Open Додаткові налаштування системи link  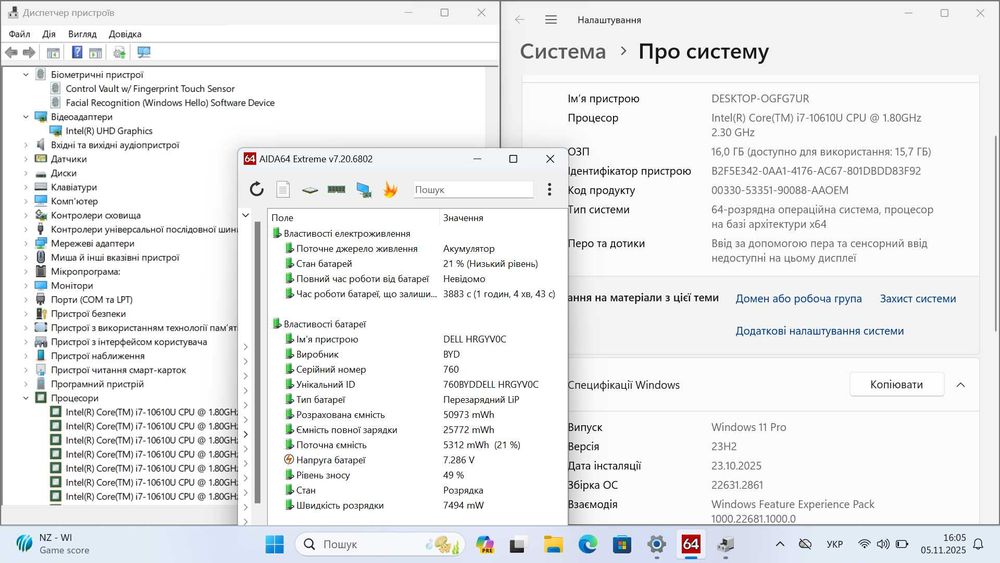click(x=820, y=331)
